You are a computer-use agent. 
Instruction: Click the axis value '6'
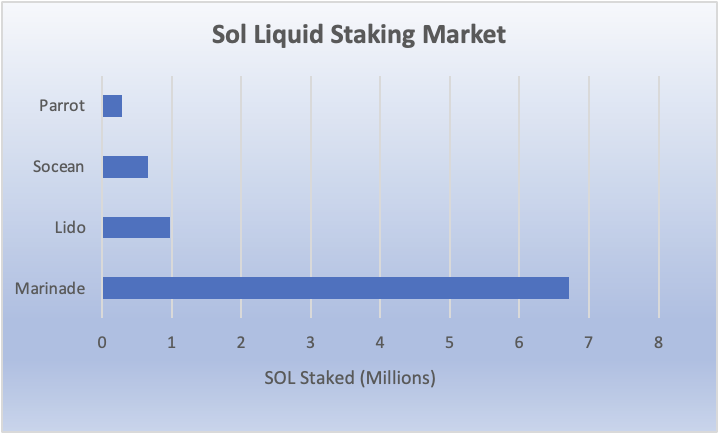(x=519, y=342)
